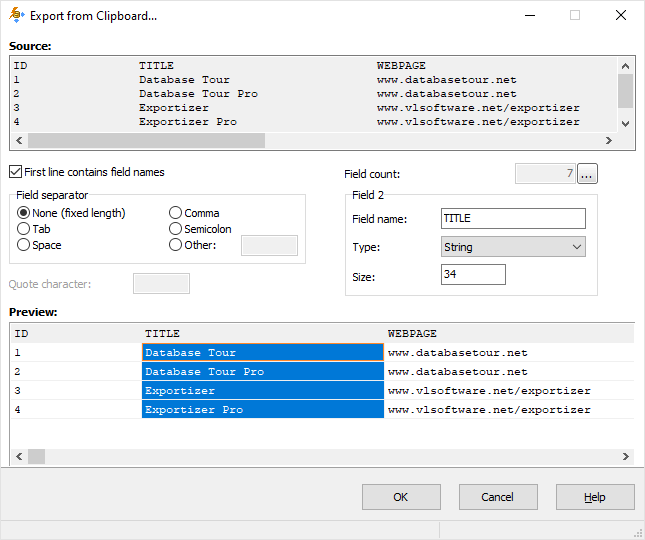The height and width of the screenshot is (540, 645).
Task: Click Preview webpage cell in row 1
Action: [x=509, y=352]
